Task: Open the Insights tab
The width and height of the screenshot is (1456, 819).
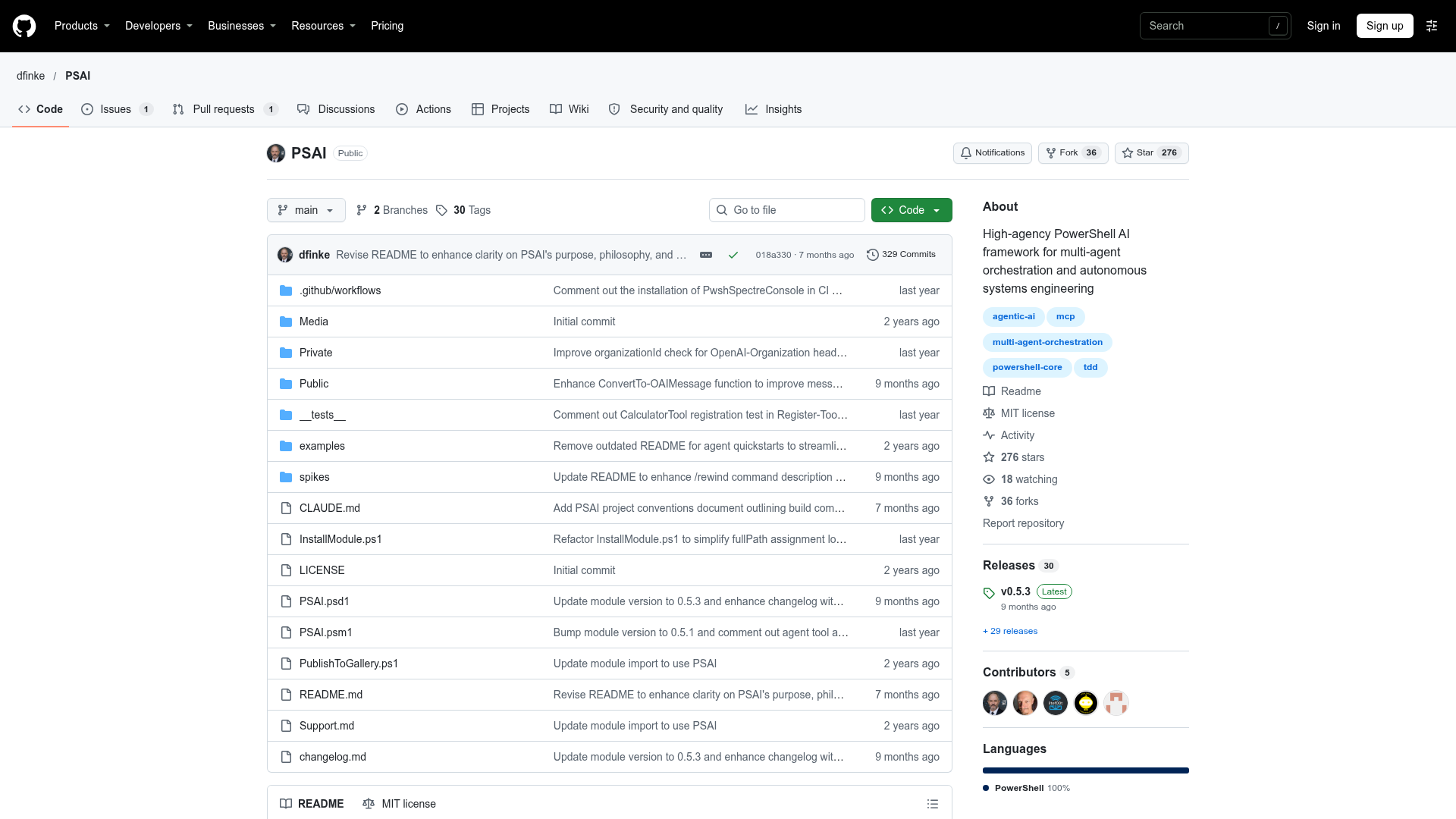Action: pyautogui.click(x=773, y=109)
